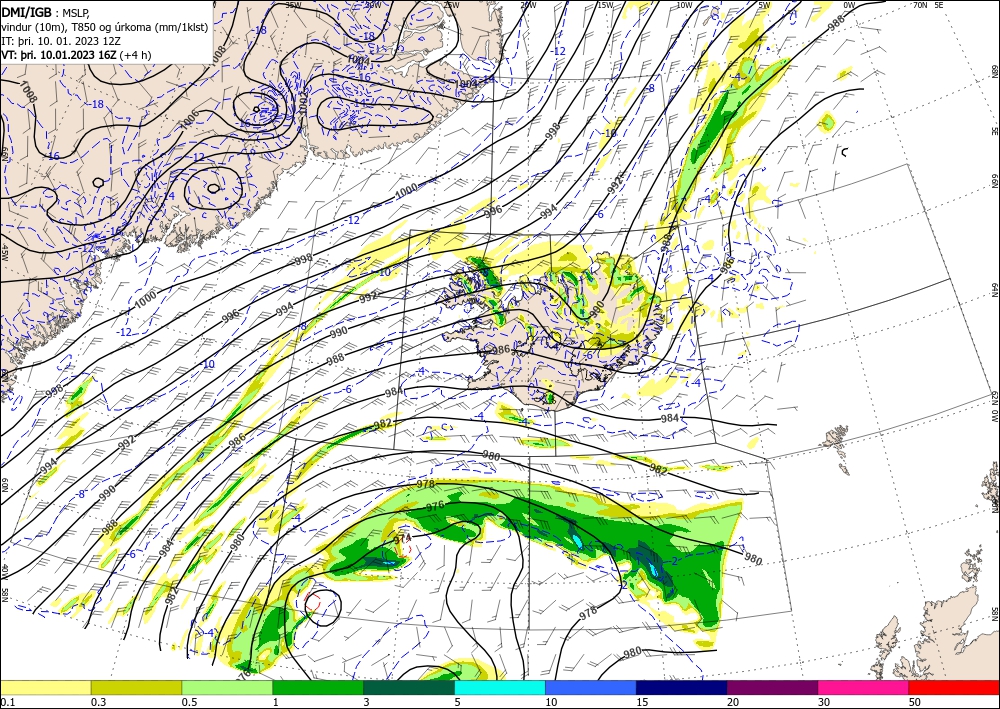Screen dimensions: 1000x709
Task: Click the "10W" longitude label
Action: [x=684, y=5]
